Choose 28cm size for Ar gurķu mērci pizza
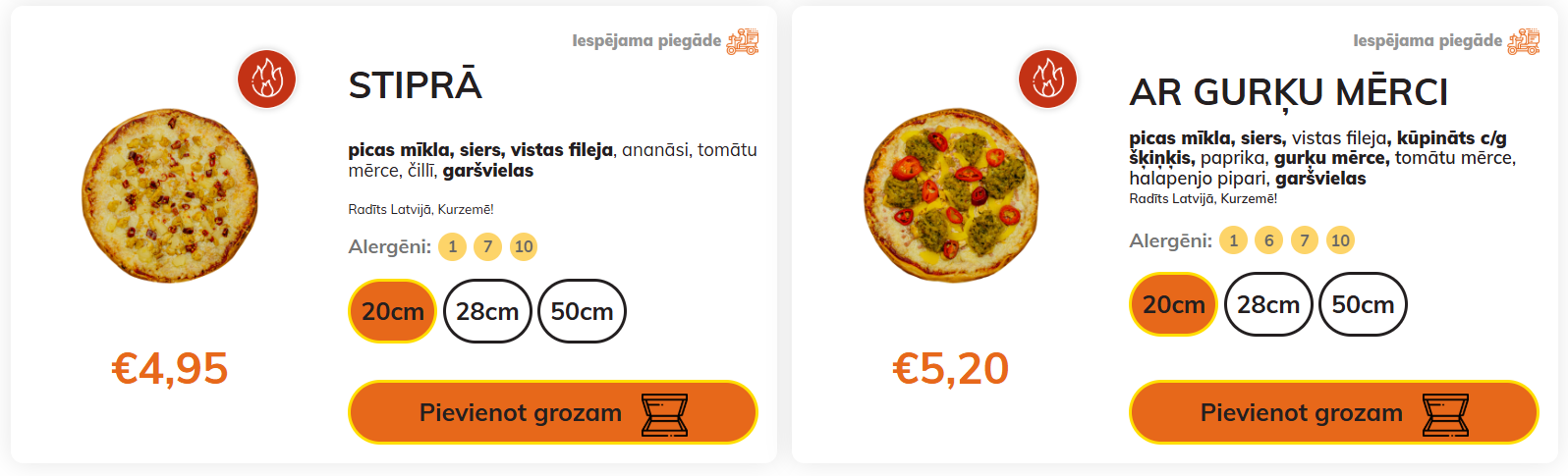This screenshot has width=1568, height=476. tap(1268, 304)
